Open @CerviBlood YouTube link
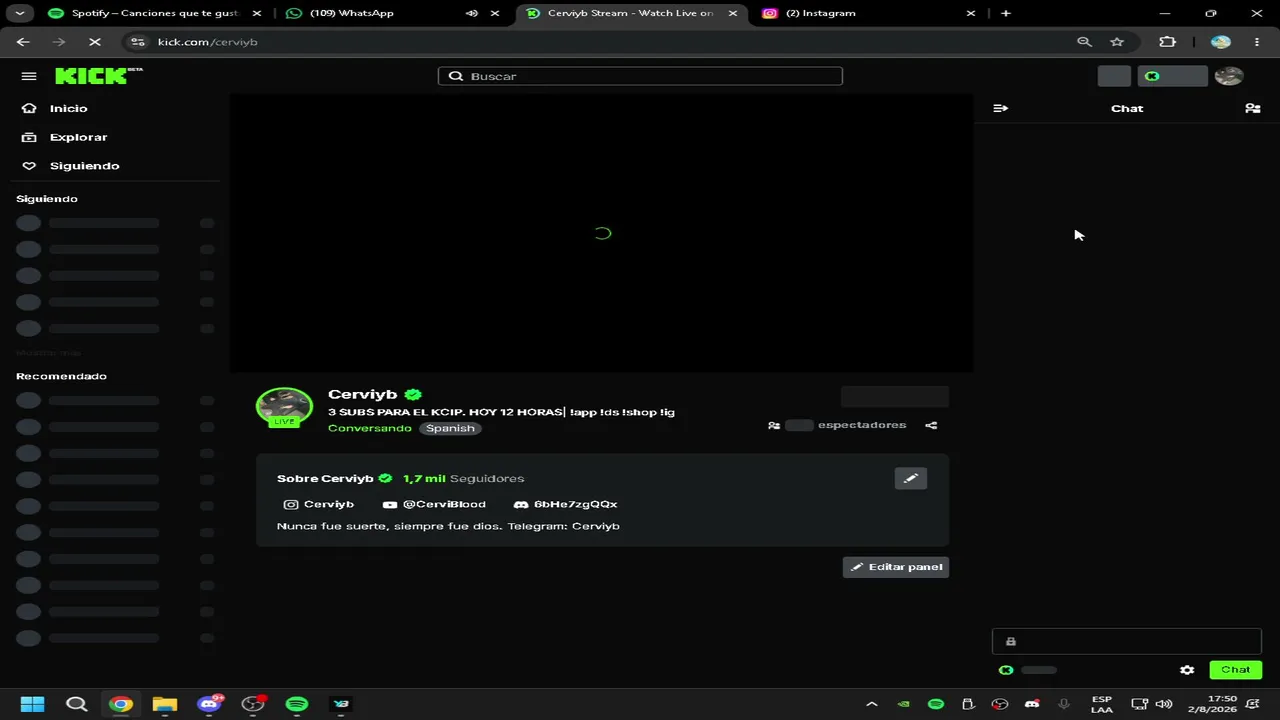The image size is (1280, 720). pyautogui.click(x=434, y=504)
